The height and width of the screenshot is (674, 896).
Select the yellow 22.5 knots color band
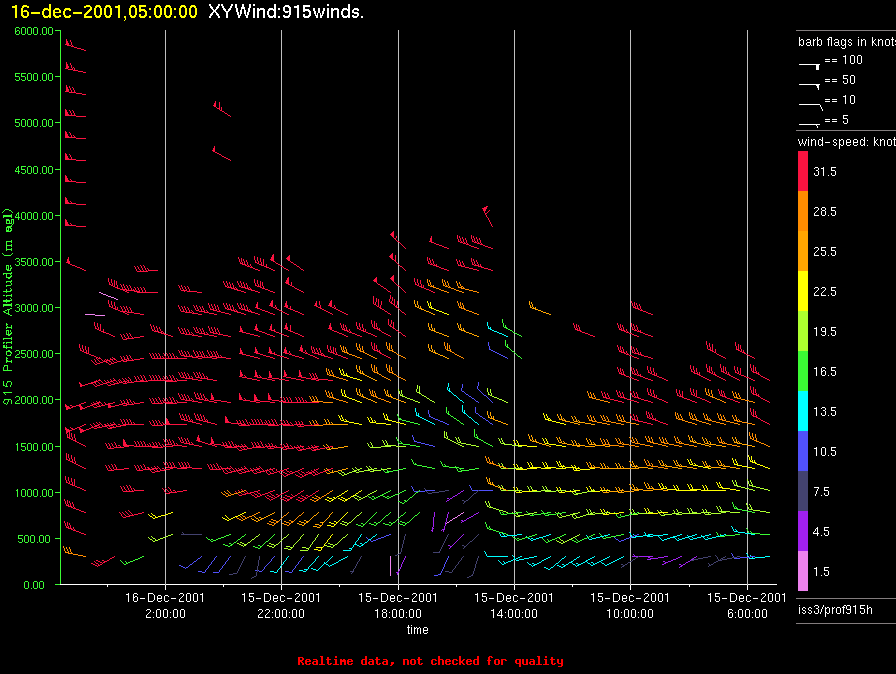pos(803,291)
